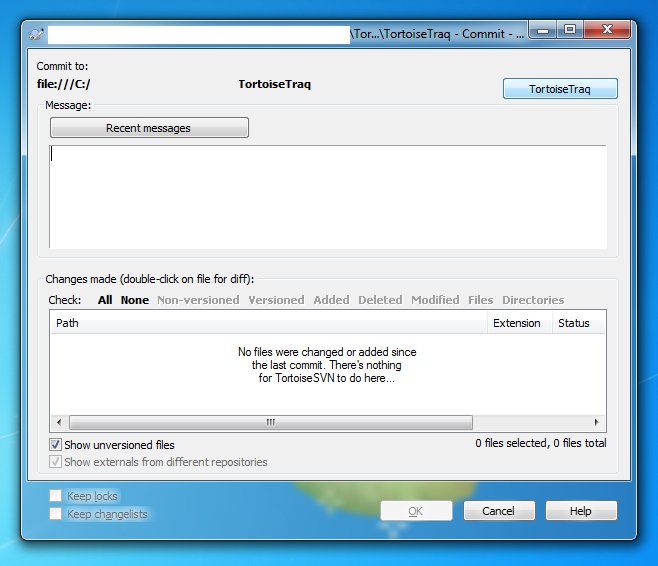Click the 'No files were changed' message
Screen dimensions: 658x566
click(327, 365)
